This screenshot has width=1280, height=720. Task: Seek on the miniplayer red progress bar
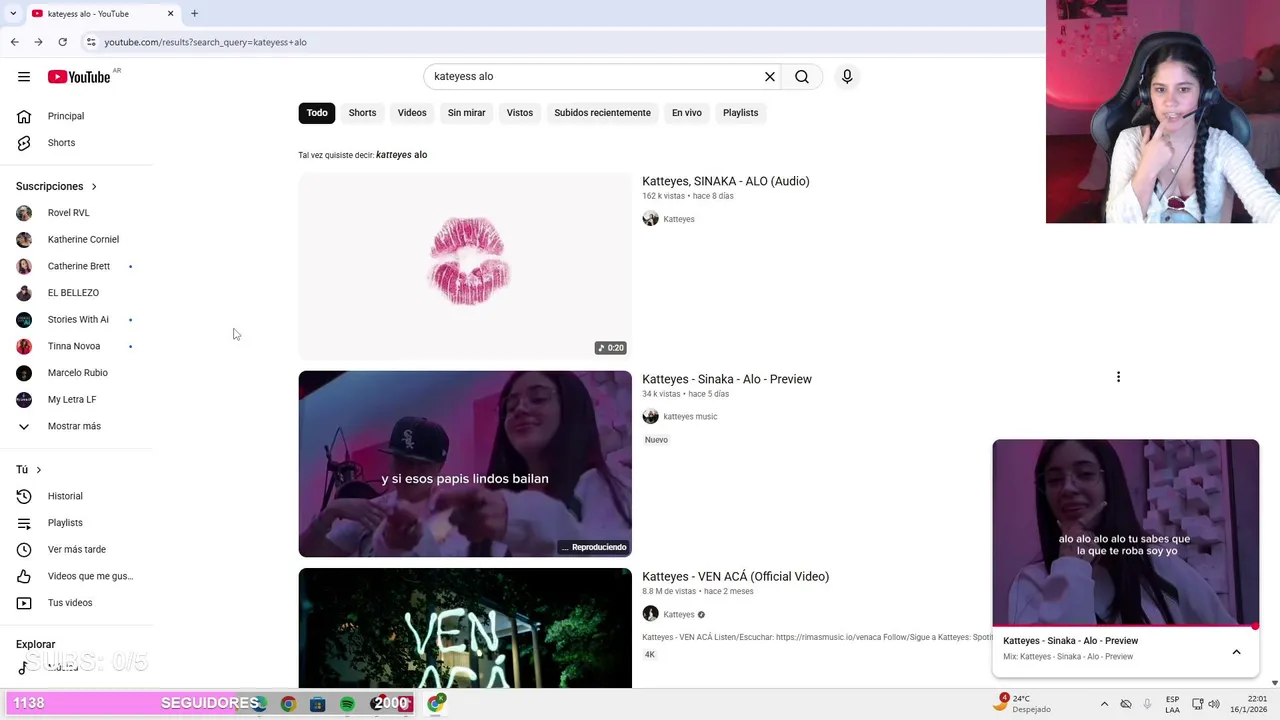[1126, 627]
